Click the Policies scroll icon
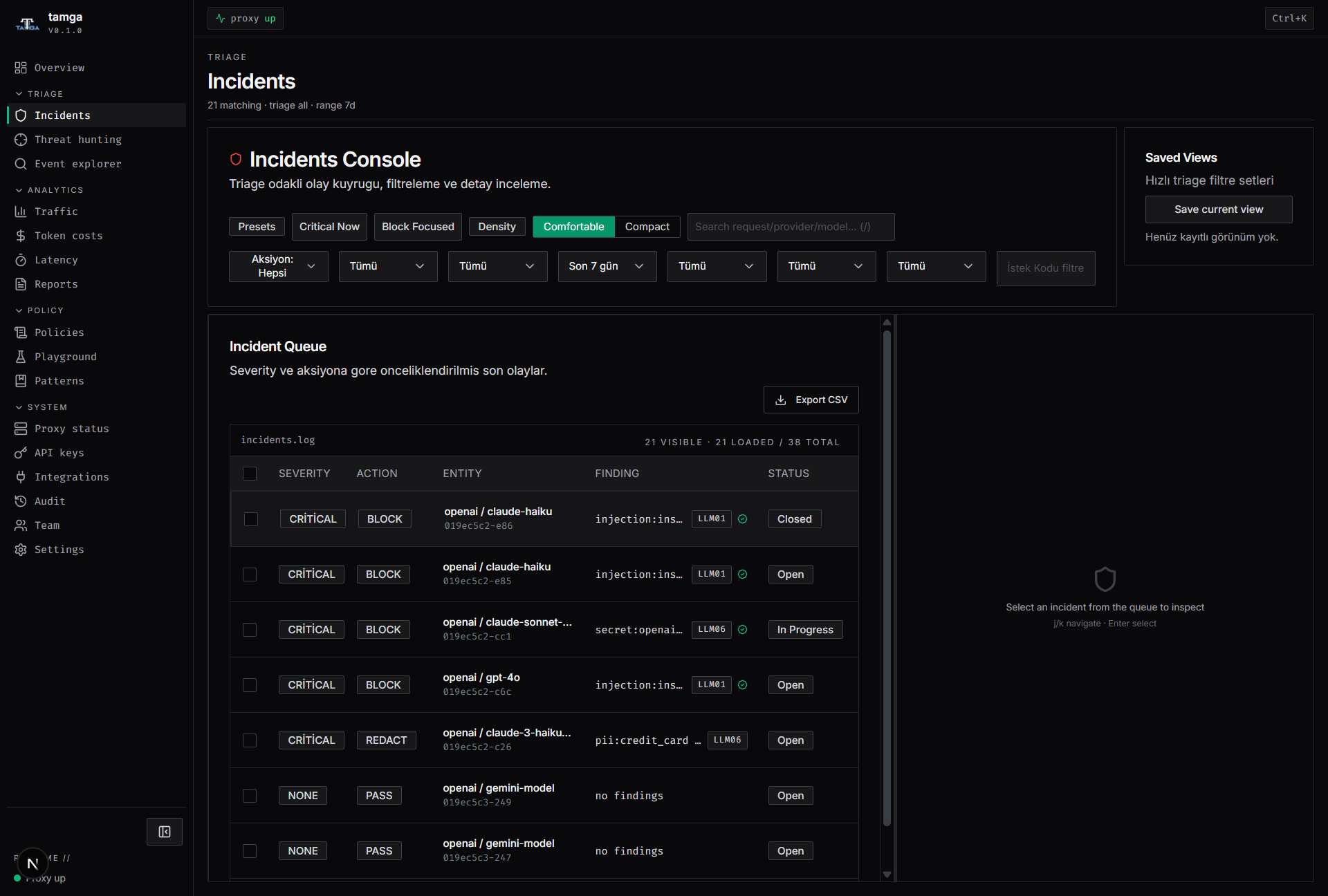The image size is (1328, 896). pos(21,333)
